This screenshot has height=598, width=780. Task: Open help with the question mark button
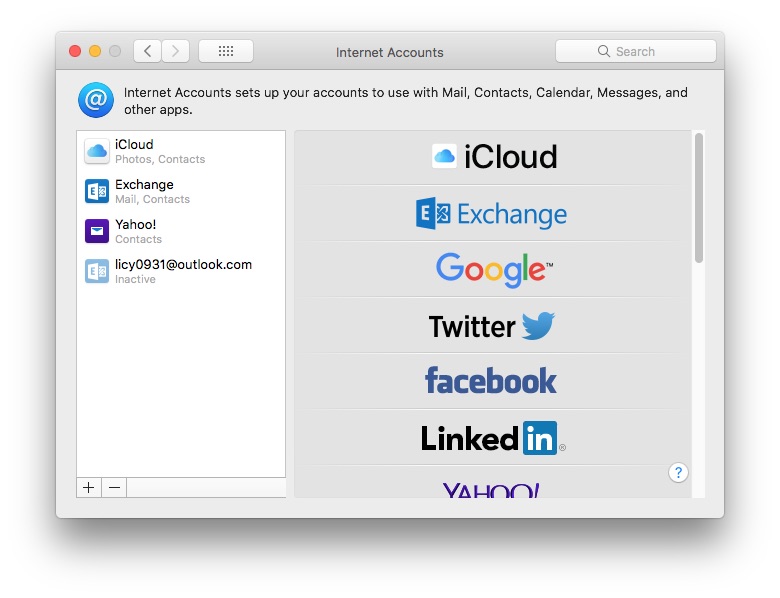point(678,473)
